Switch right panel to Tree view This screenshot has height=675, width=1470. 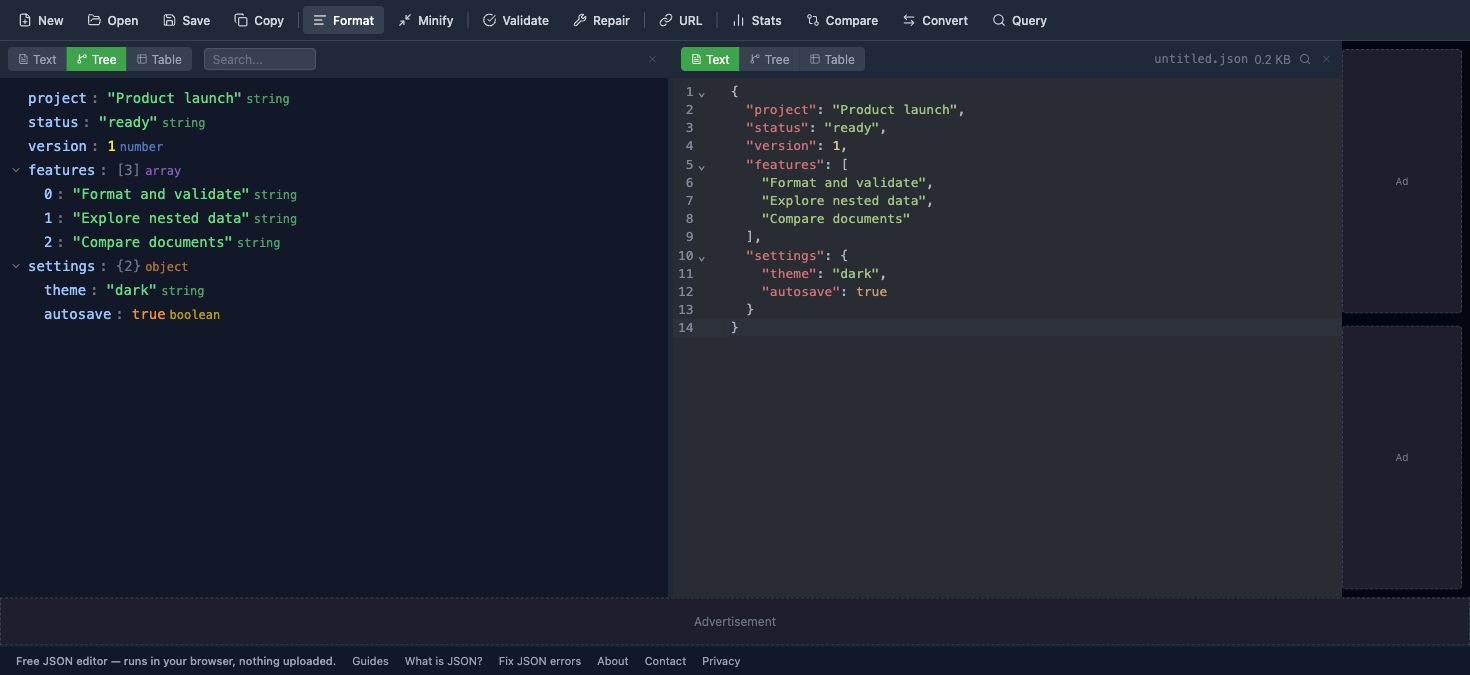click(x=770, y=59)
